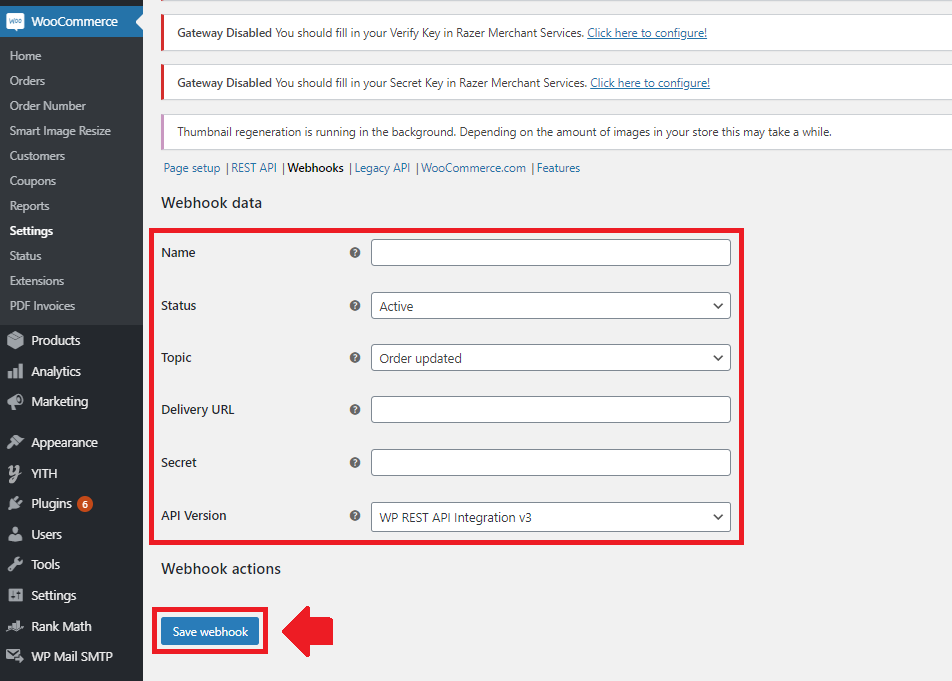Image resolution: width=952 pixels, height=681 pixels.
Task: Click the help tooltip icon beside Secret
Action: (355, 463)
